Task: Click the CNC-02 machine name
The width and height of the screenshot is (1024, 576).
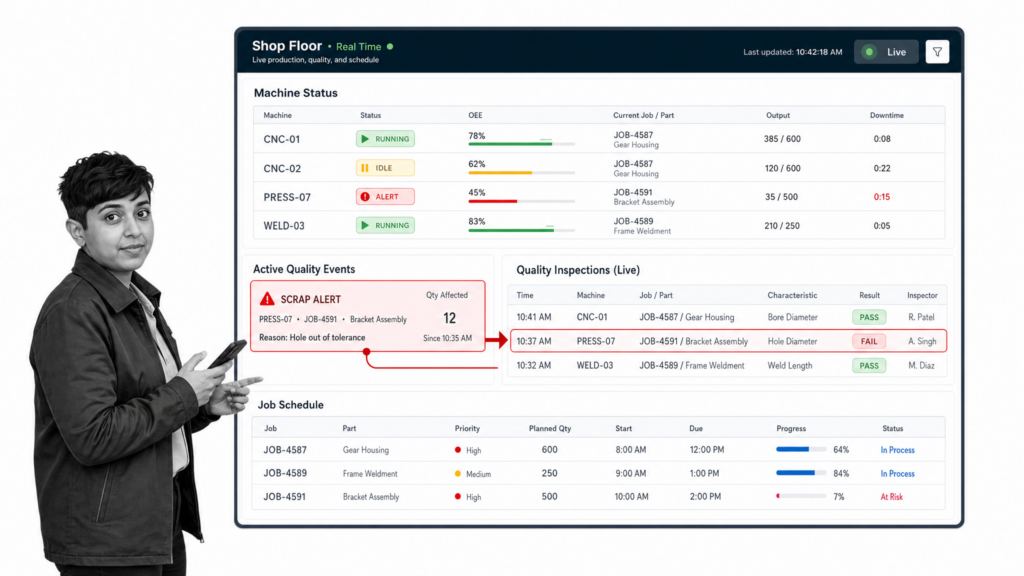Action: (282, 168)
